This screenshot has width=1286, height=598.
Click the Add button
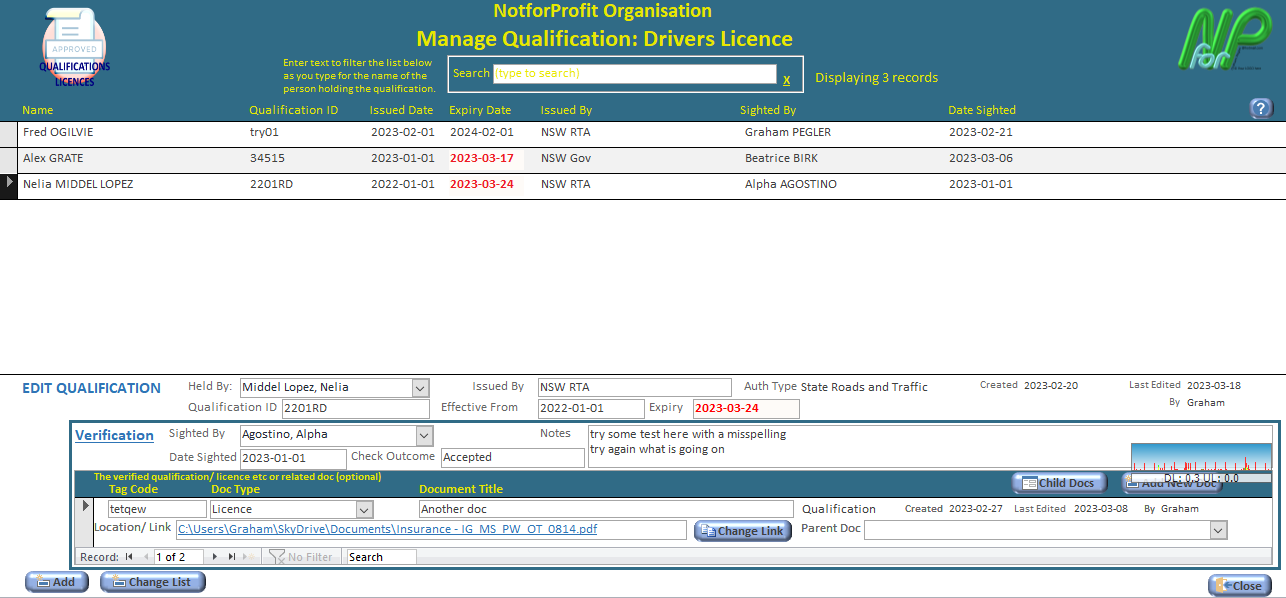(x=56, y=582)
